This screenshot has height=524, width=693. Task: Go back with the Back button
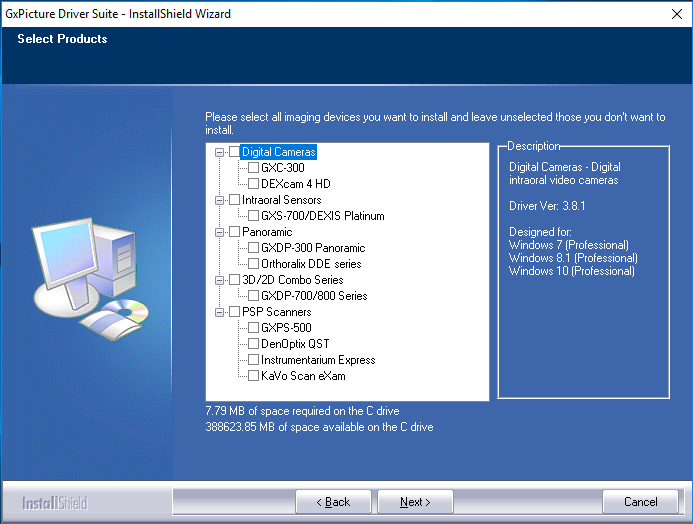(333, 502)
